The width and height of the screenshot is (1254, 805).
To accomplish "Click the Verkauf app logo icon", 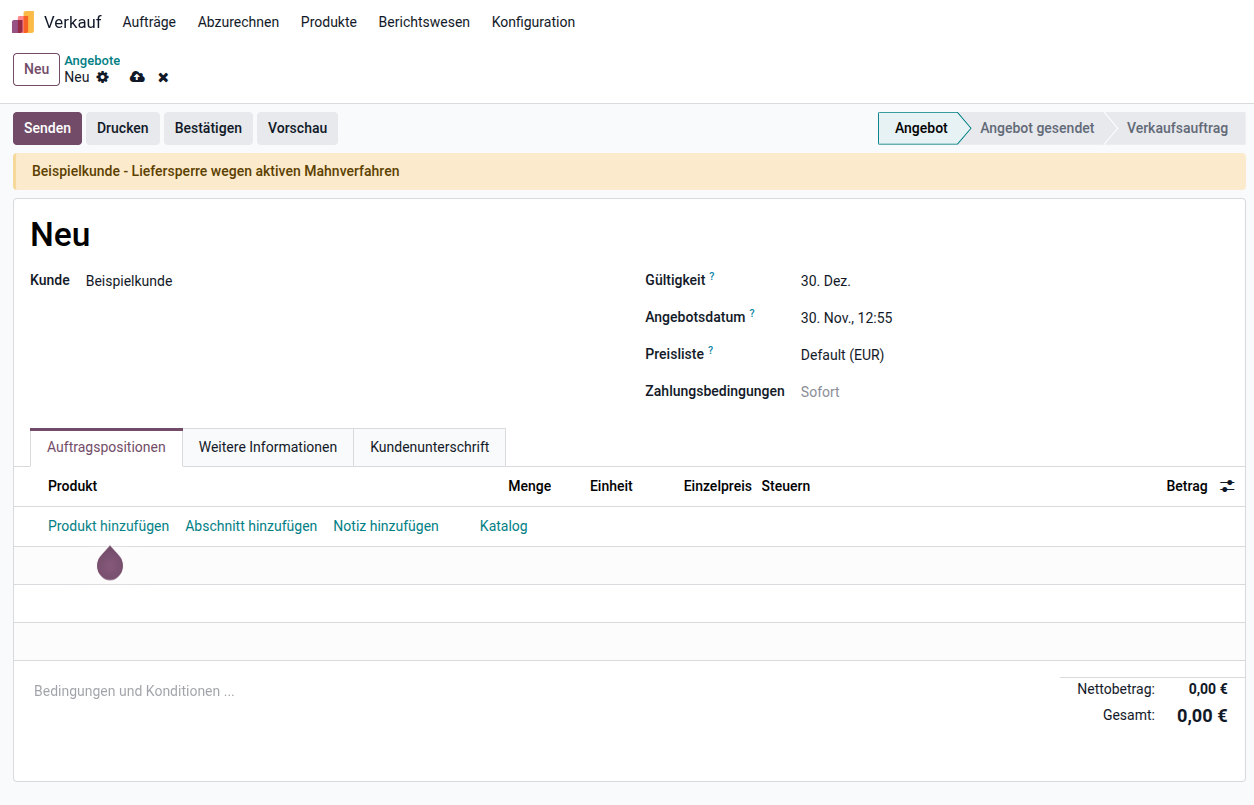I will tap(23, 22).
